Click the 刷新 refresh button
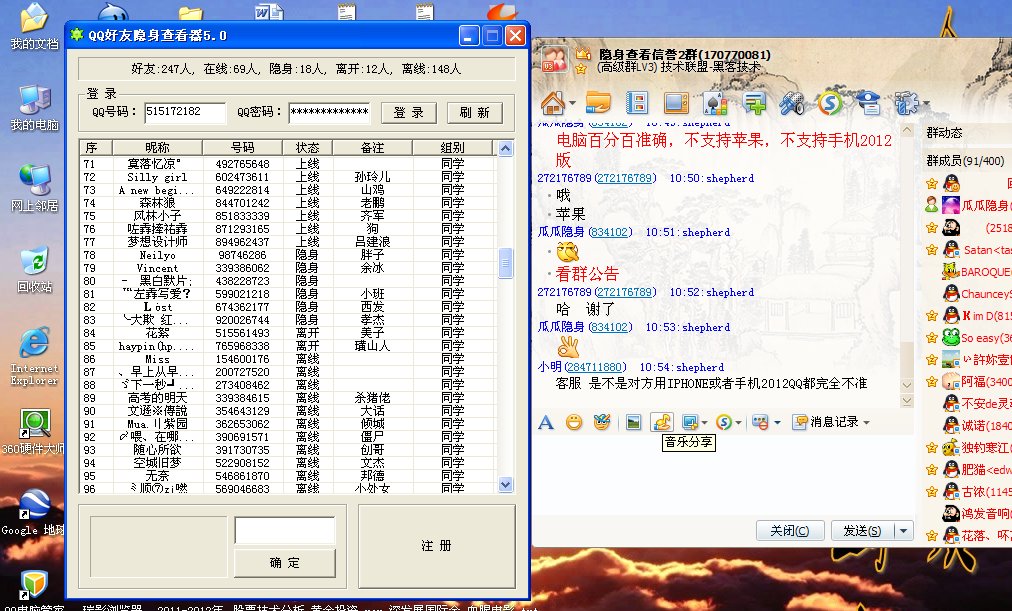This screenshot has width=1012, height=611. 474,113
